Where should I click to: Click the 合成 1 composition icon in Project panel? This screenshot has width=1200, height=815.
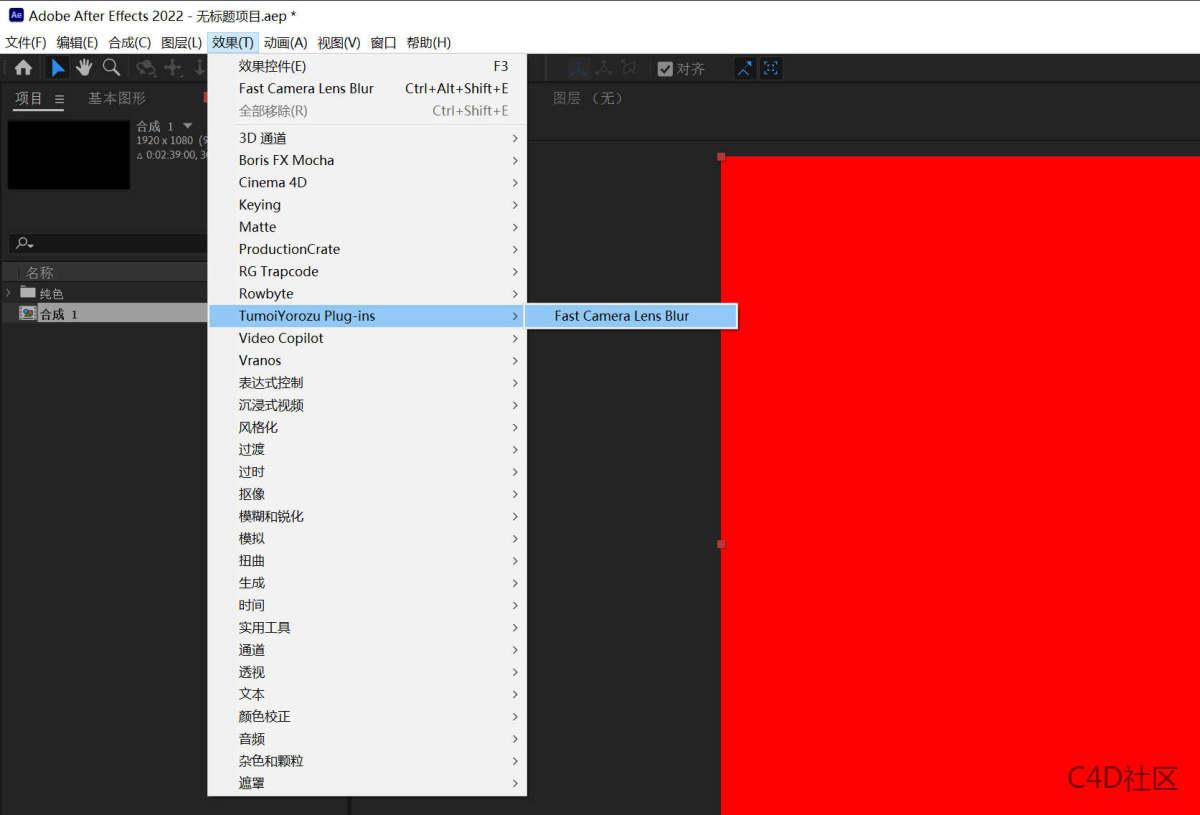point(27,313)
